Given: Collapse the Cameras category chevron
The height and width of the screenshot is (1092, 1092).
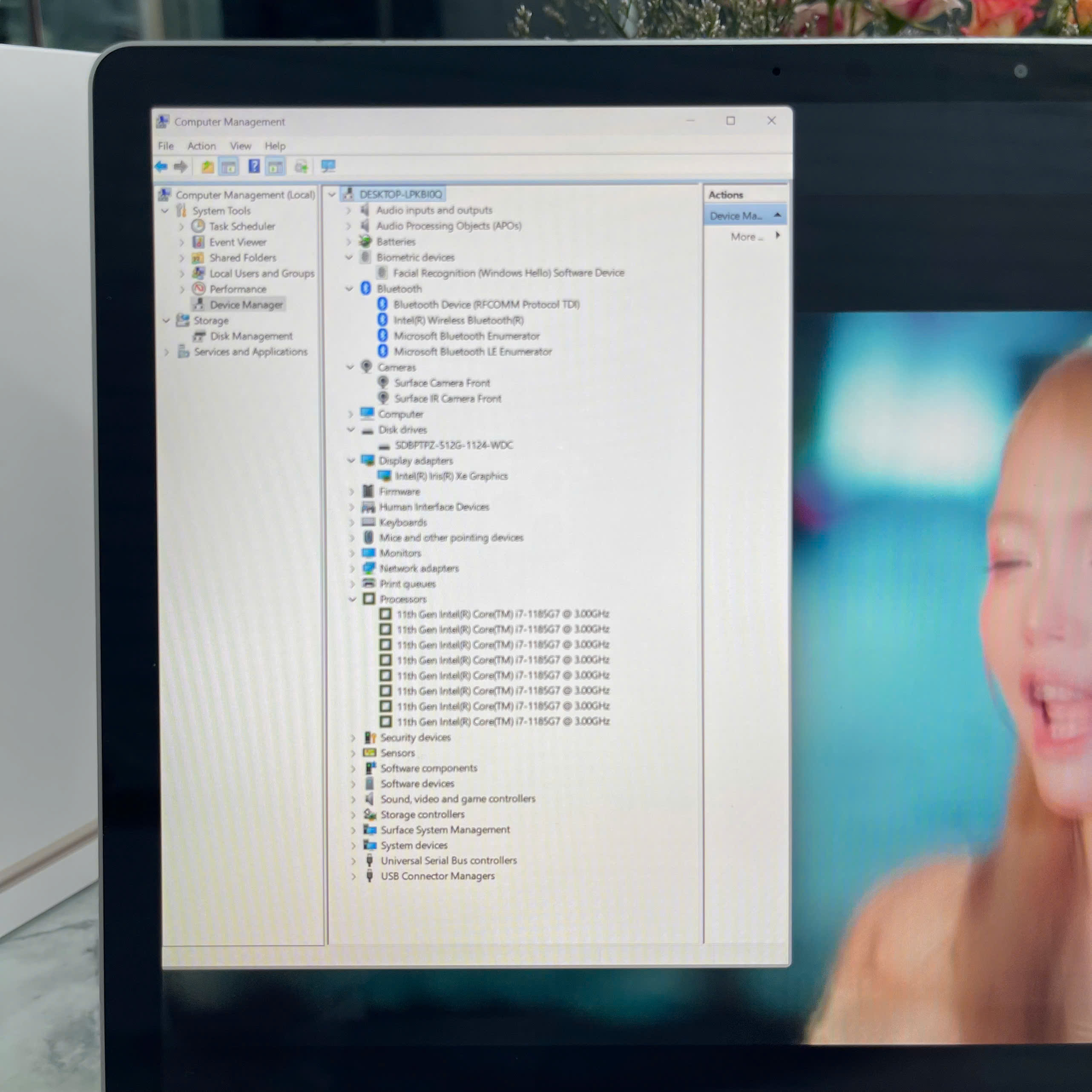Looking at the screenshot, I should pos(351,368).
